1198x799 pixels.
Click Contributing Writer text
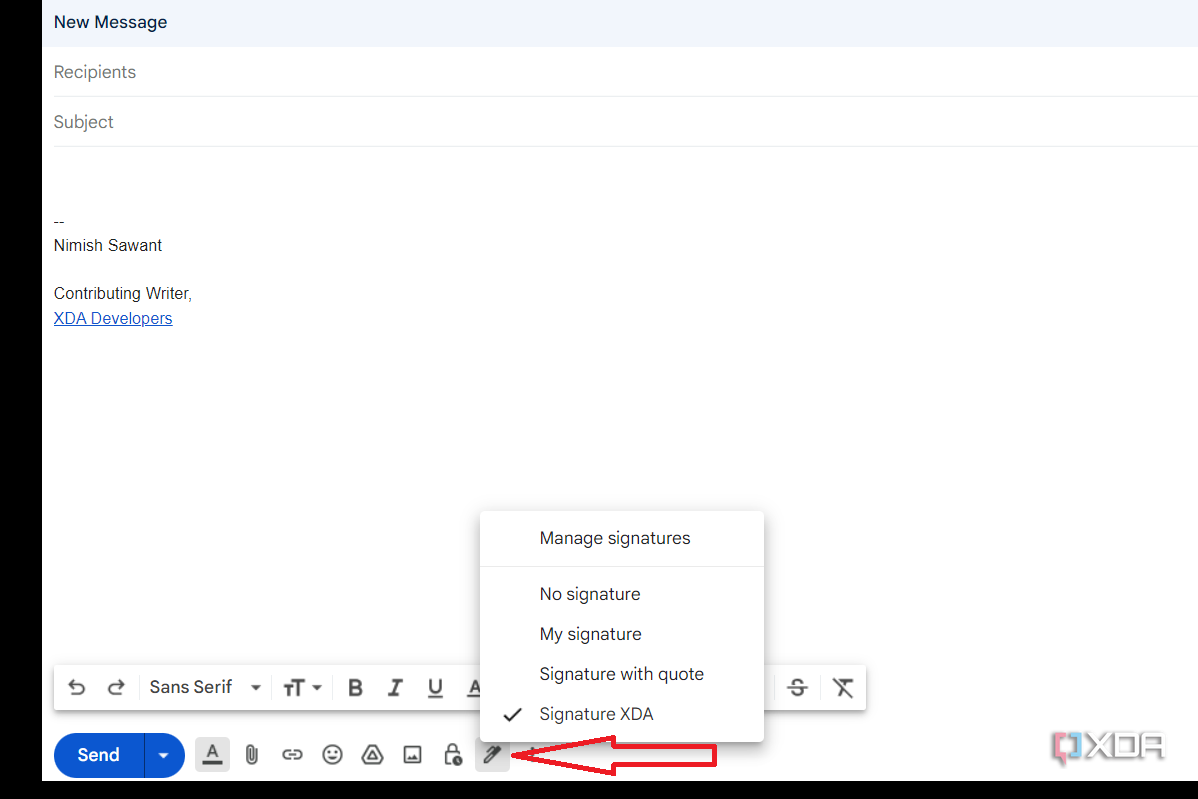(x=122, y=294)
